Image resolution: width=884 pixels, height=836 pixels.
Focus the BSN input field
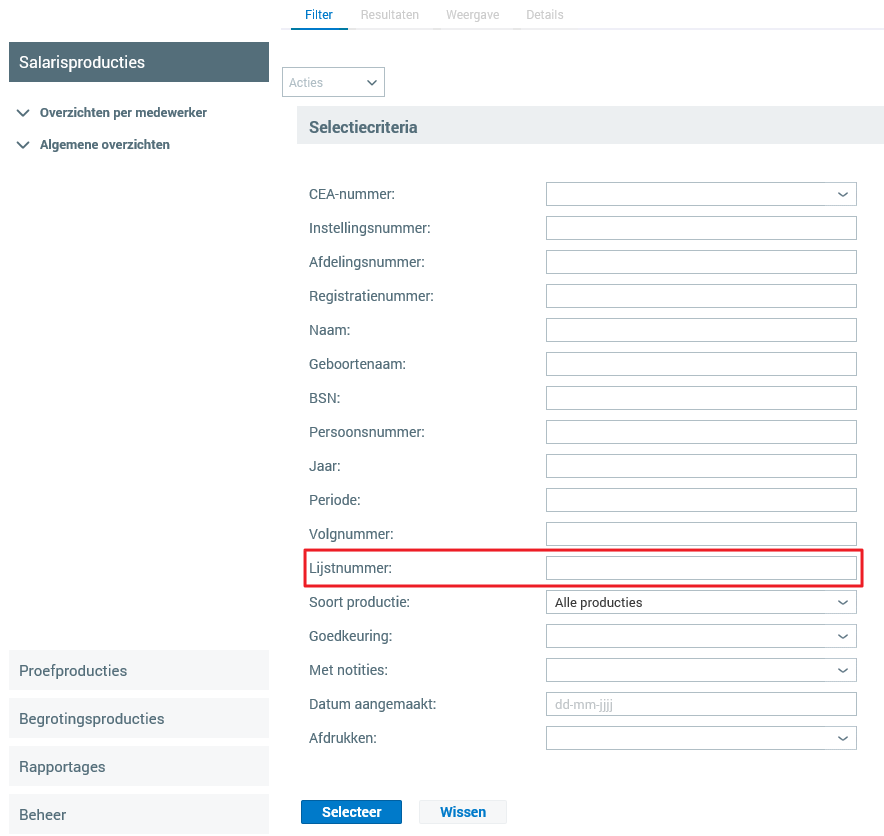(x=701, y=398)
